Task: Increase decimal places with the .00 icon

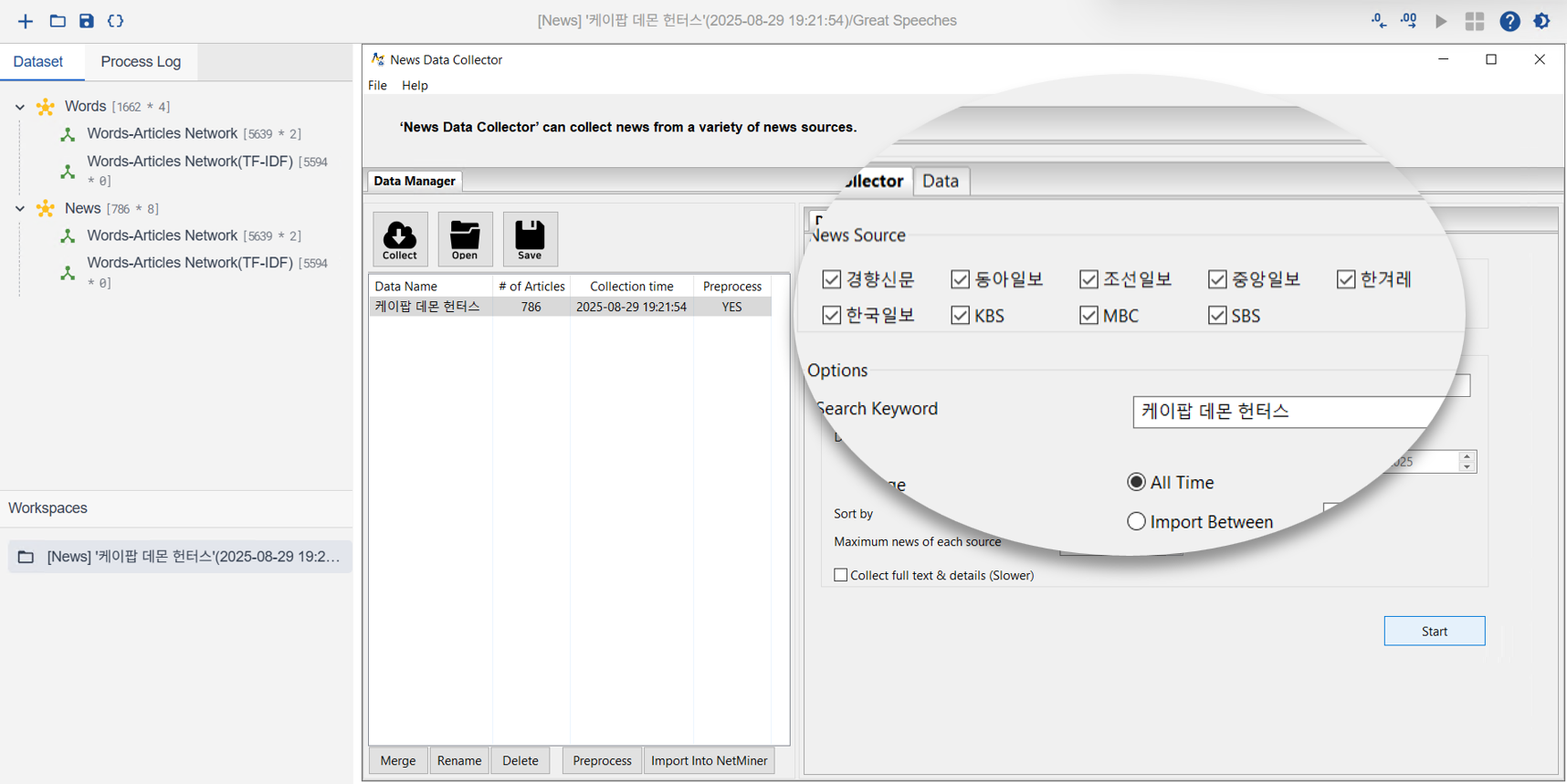Action: (1409, 20)
